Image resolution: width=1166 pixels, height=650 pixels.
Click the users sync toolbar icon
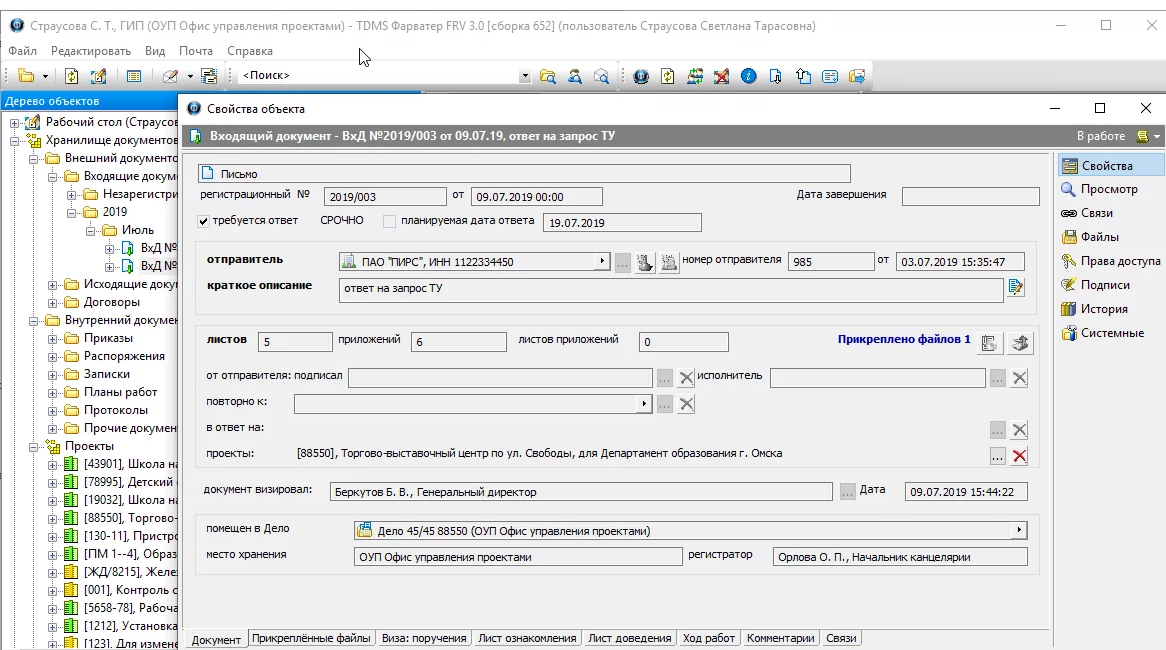coord(695,76)
